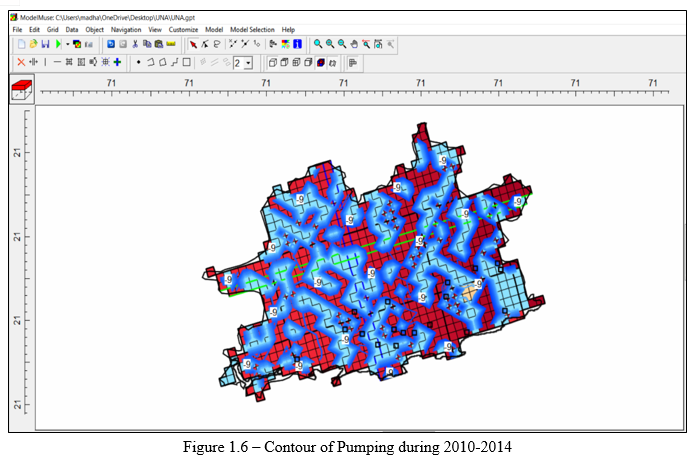Open the color legend rainbow icon
Viewport: 696px width, 462px height.
coord(285,44)
